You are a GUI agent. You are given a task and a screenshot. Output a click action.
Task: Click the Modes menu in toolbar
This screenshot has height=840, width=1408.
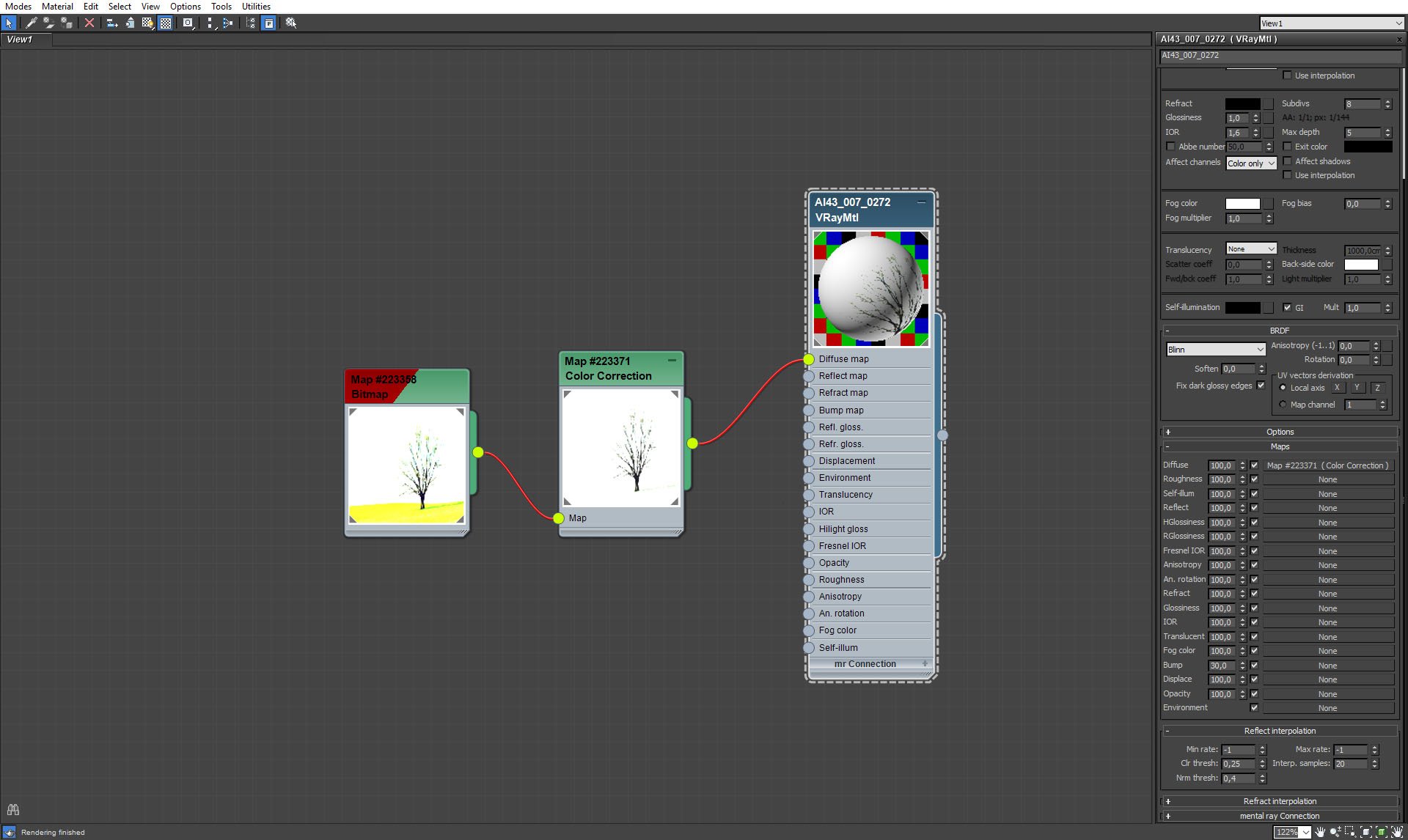coord(18,7)
